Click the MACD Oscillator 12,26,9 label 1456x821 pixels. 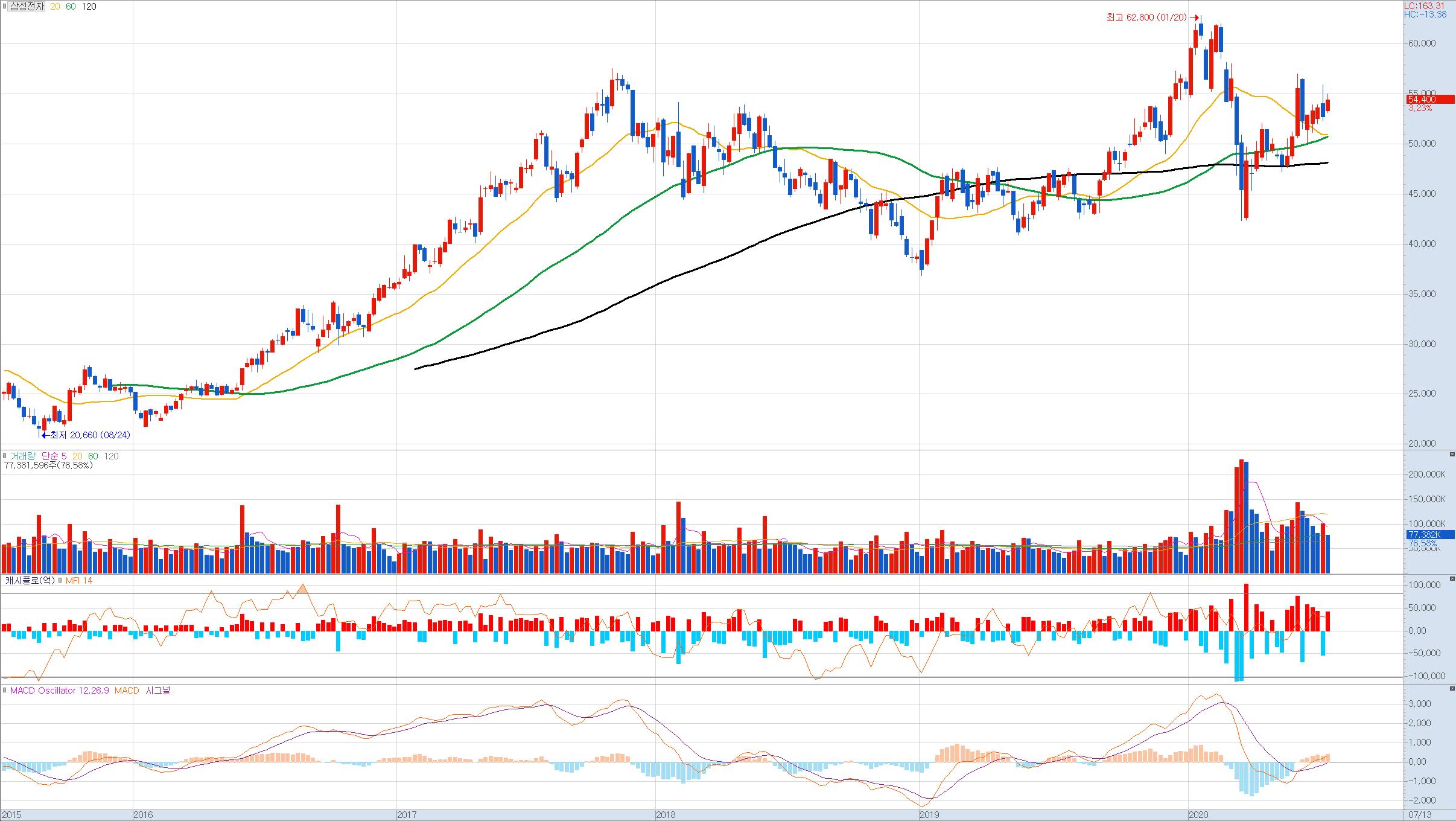click(59, 691)
